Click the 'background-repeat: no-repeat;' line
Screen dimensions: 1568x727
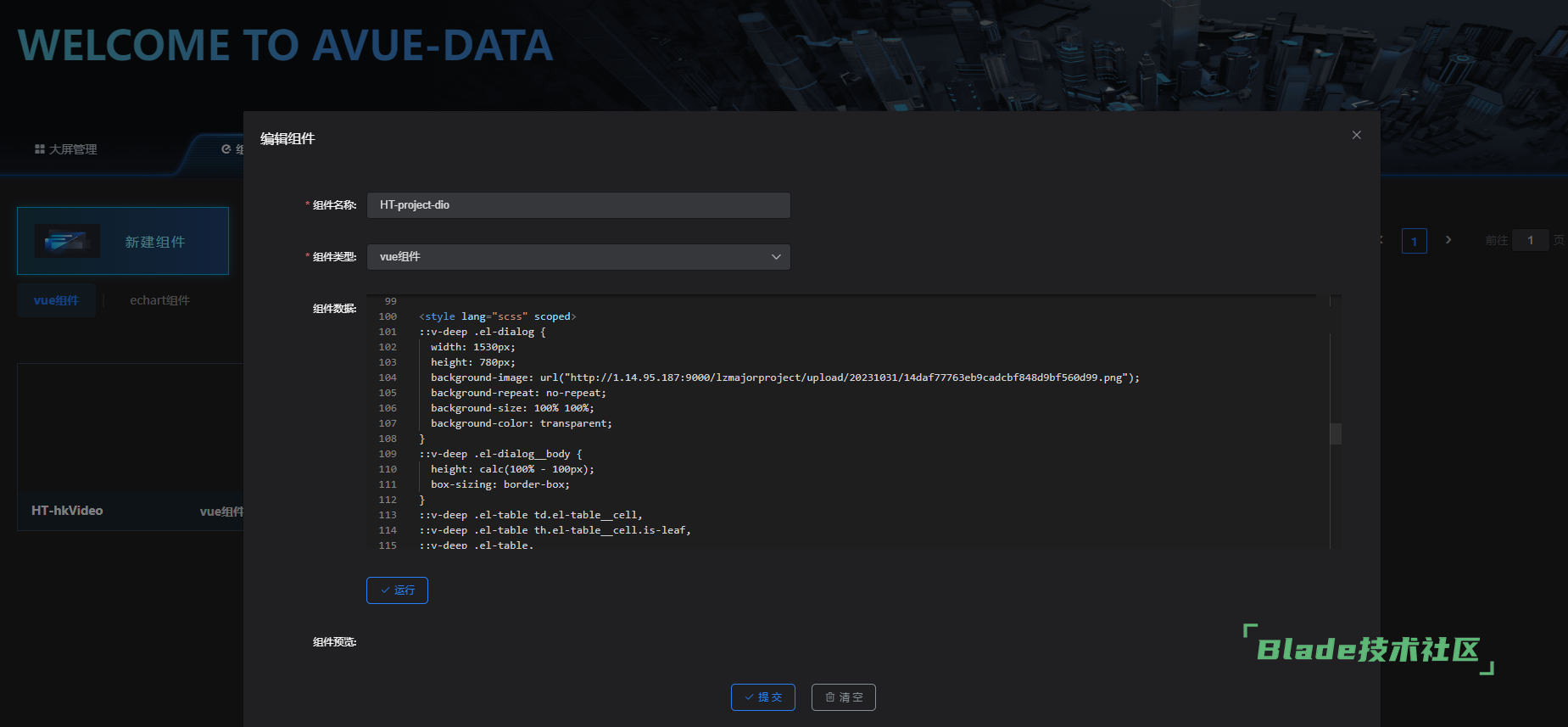click(518, 393)
